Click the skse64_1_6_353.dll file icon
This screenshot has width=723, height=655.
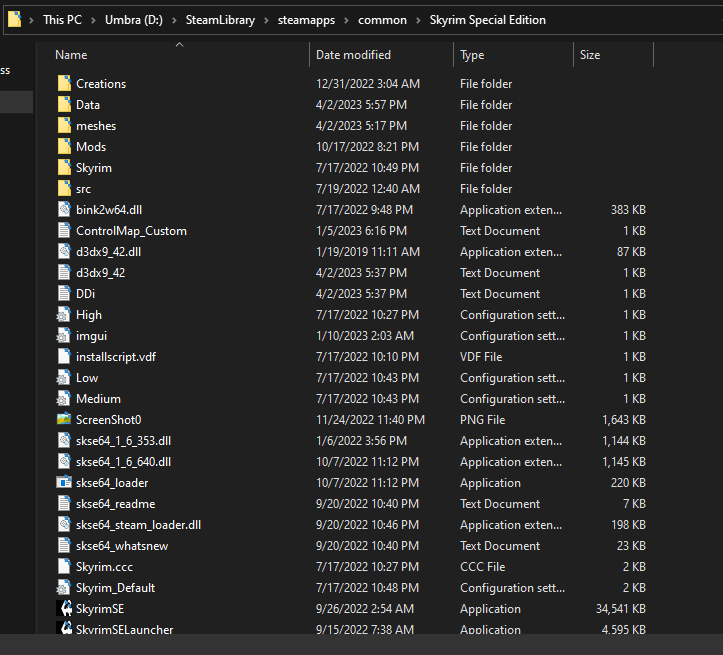(64, 440)
